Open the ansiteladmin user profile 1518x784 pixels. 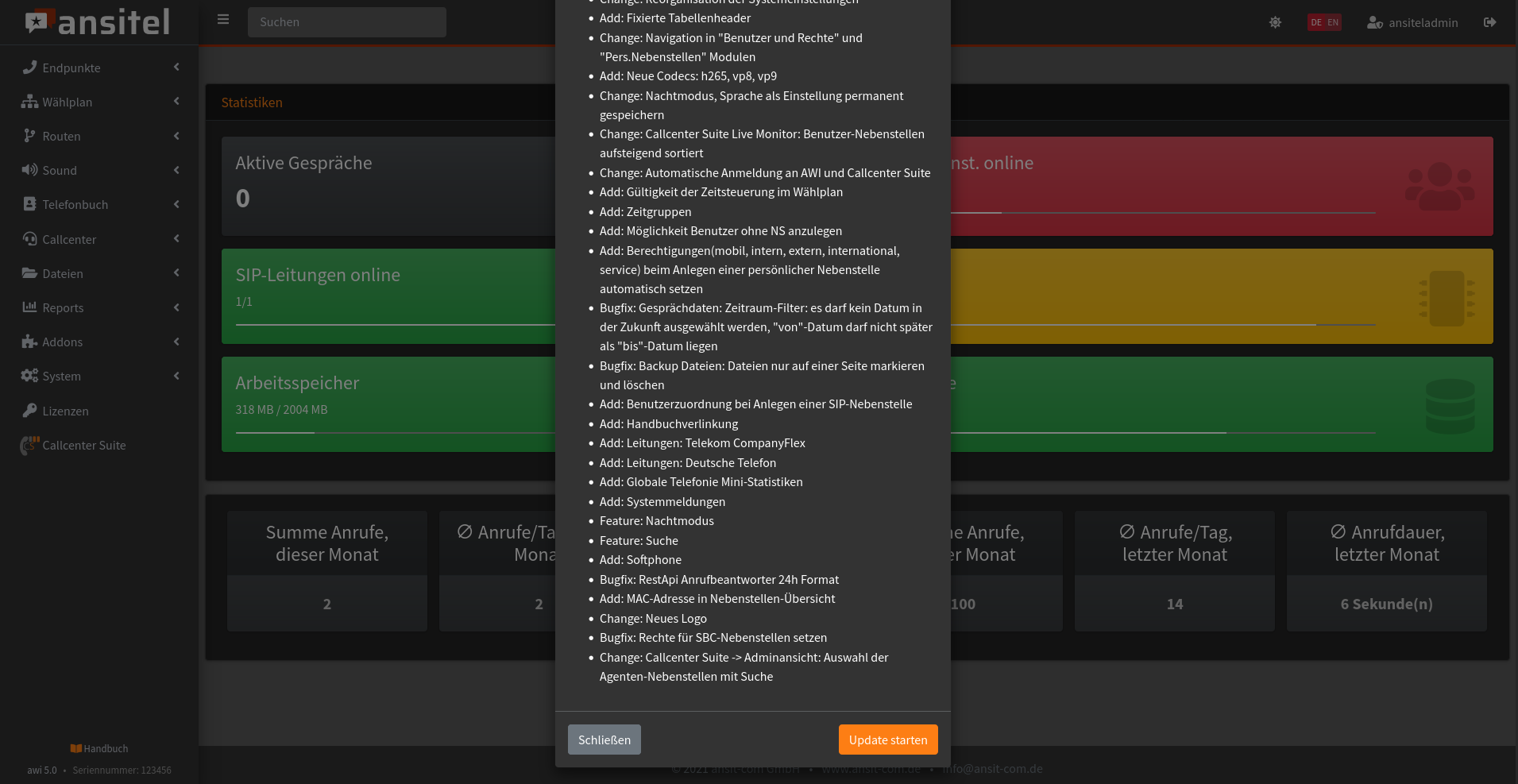(x=1412, y=22)
